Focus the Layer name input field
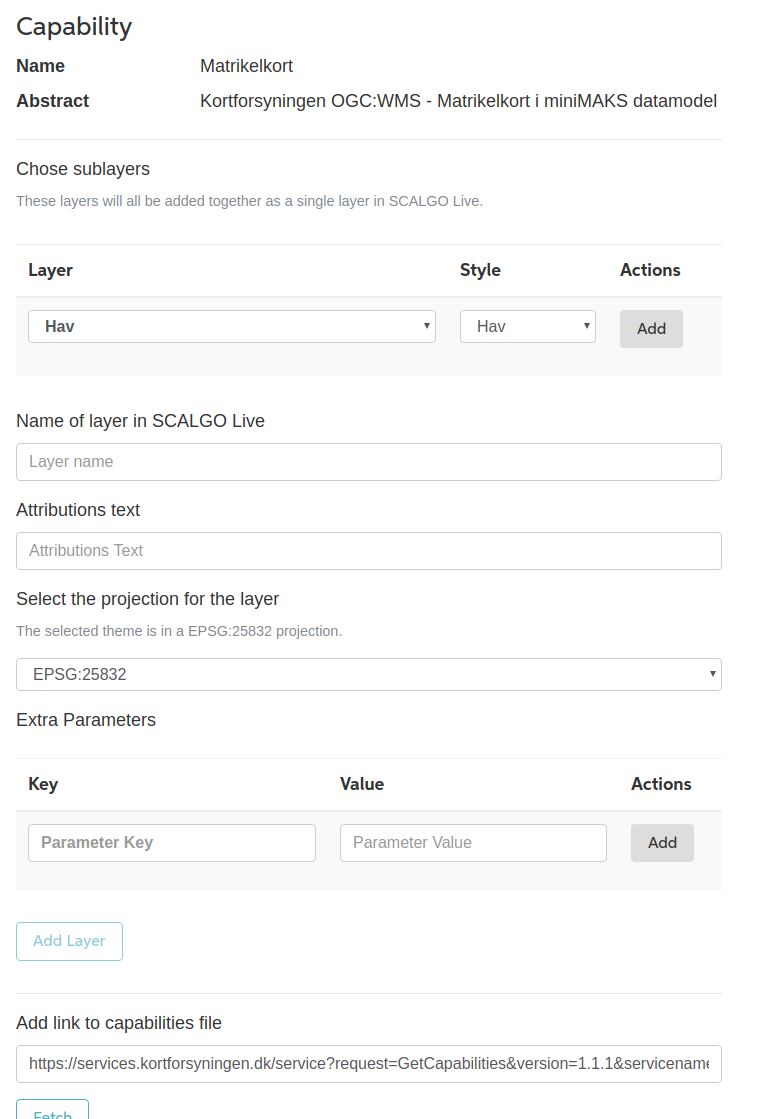 coord(368,462)
